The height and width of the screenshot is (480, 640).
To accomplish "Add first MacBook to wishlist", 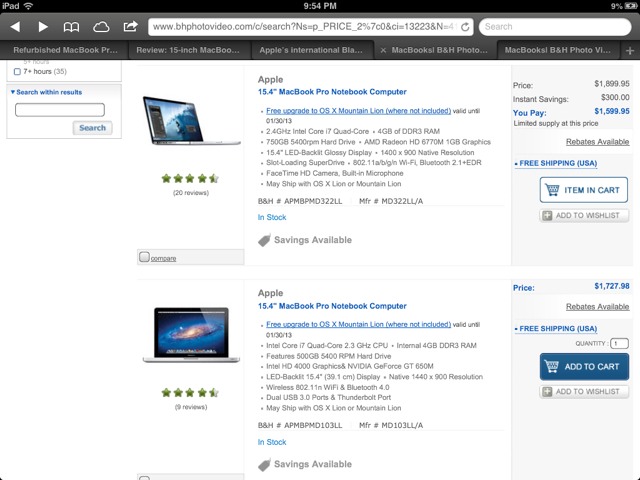I will coord(584,215).
